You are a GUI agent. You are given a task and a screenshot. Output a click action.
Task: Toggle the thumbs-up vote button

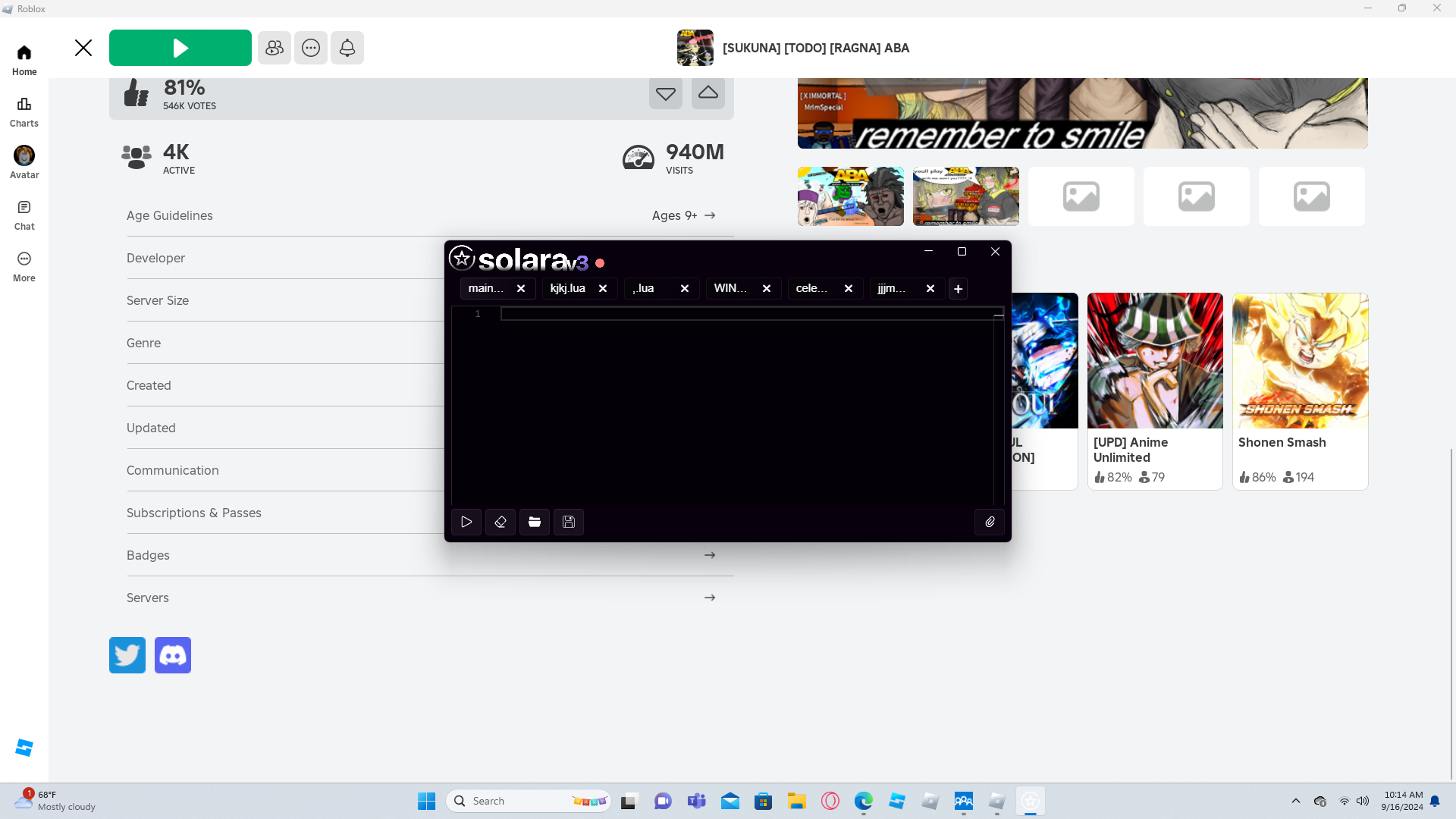[708, 93]
